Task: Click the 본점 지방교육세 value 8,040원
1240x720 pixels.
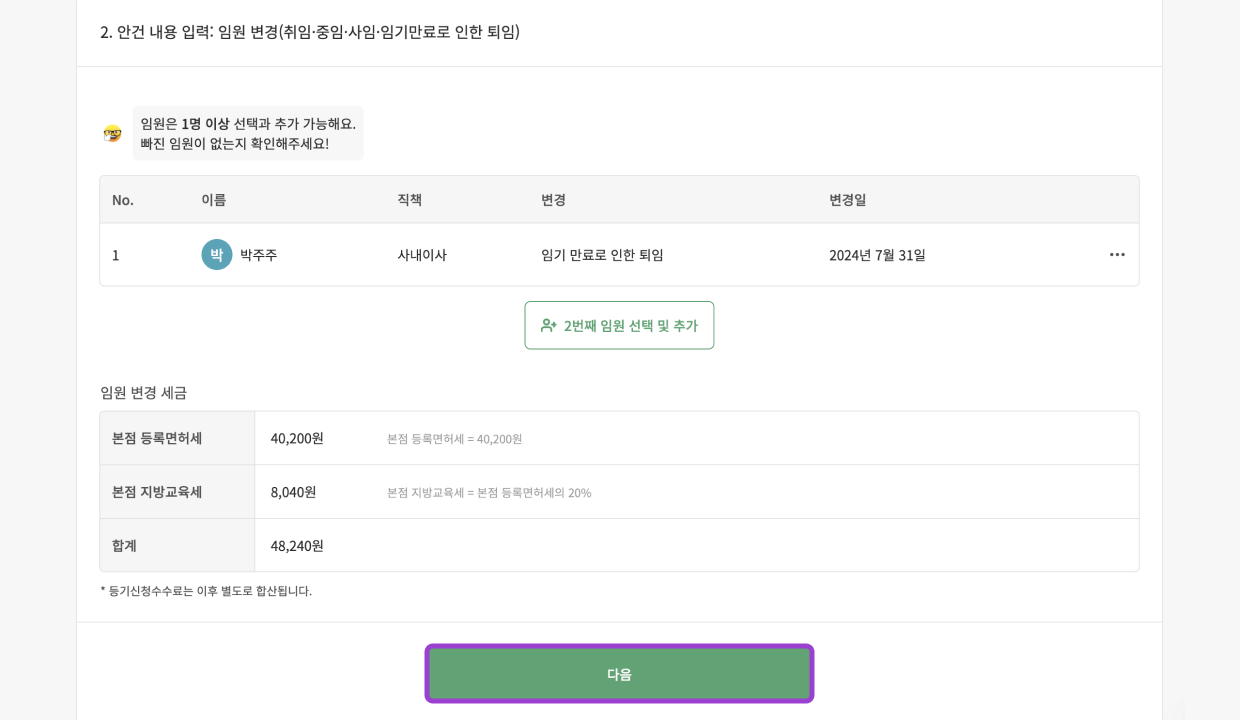Action: pyautogui.click(x=295, y=492)
